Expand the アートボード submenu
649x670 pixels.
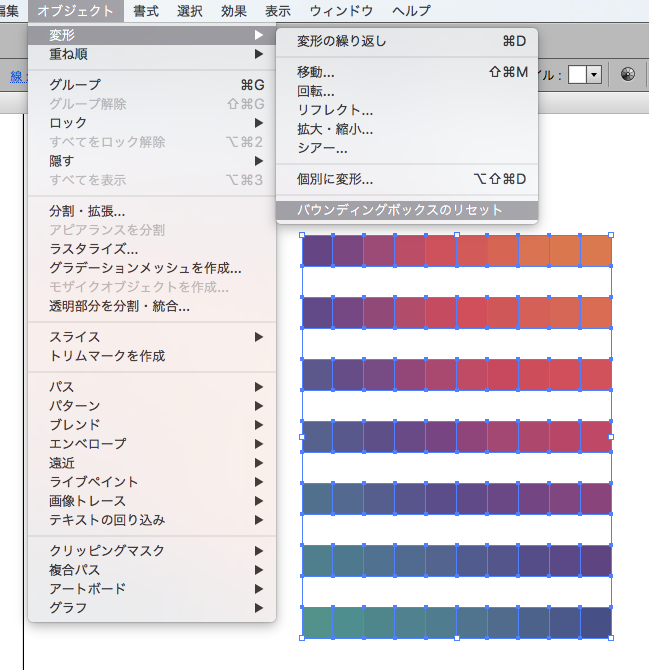[152, 589]
